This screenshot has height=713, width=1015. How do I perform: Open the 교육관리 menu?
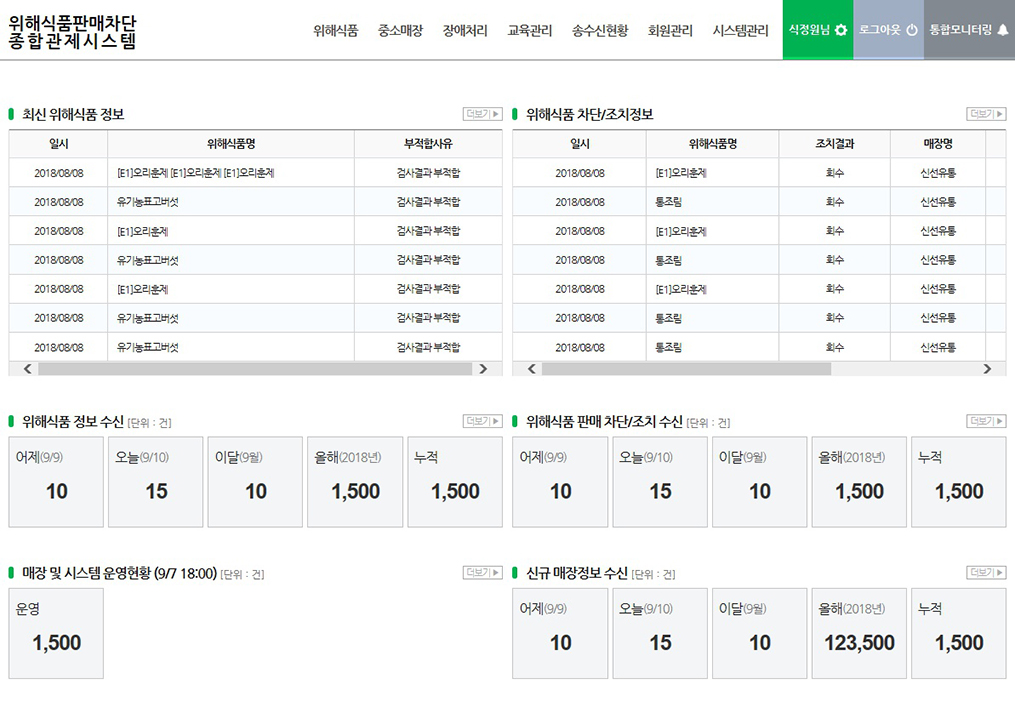[x=530, y=30]
